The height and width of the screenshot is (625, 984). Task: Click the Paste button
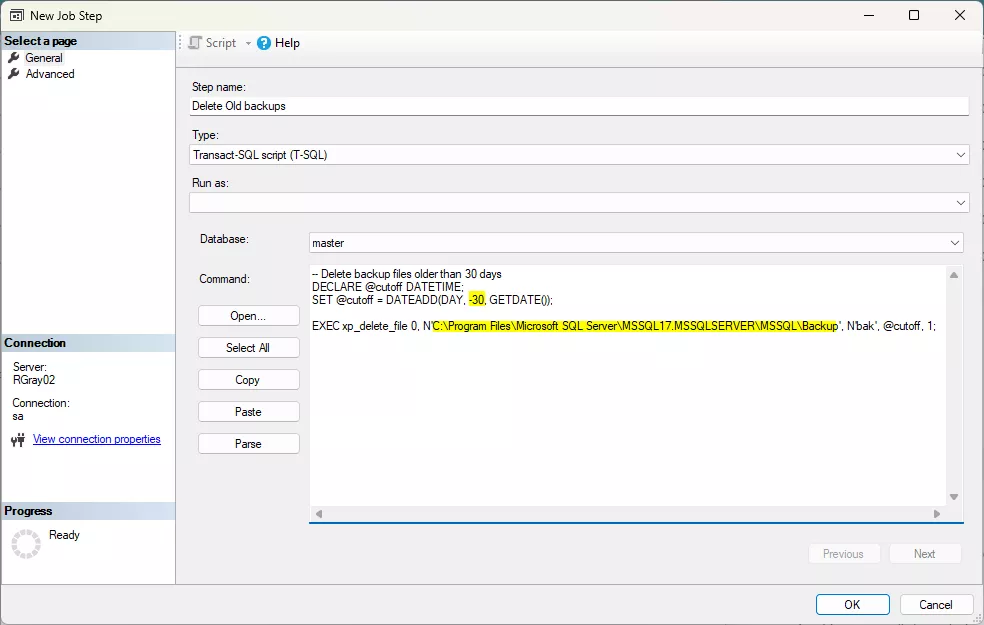[x=249, y=412]
